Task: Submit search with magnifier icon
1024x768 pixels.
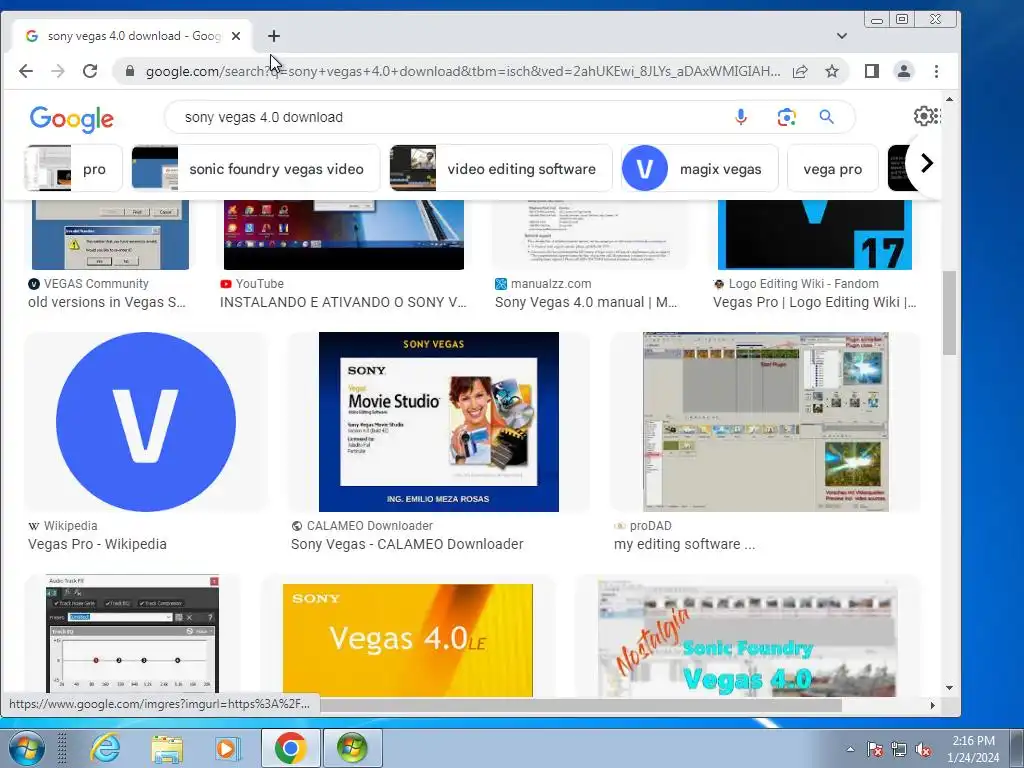Action: click(826, 117)
